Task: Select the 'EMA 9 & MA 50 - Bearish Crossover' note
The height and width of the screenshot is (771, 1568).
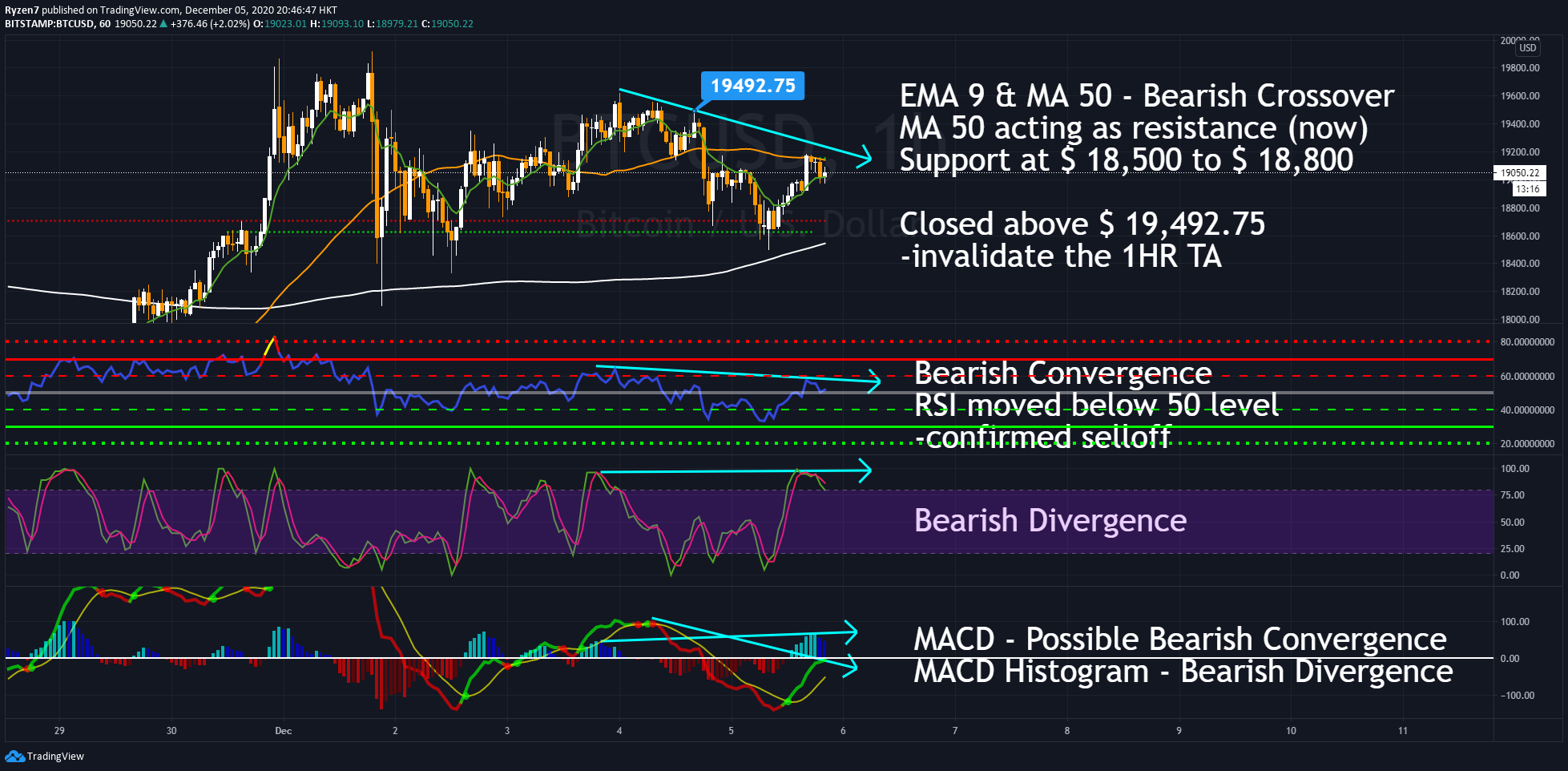Action: 1147,96
